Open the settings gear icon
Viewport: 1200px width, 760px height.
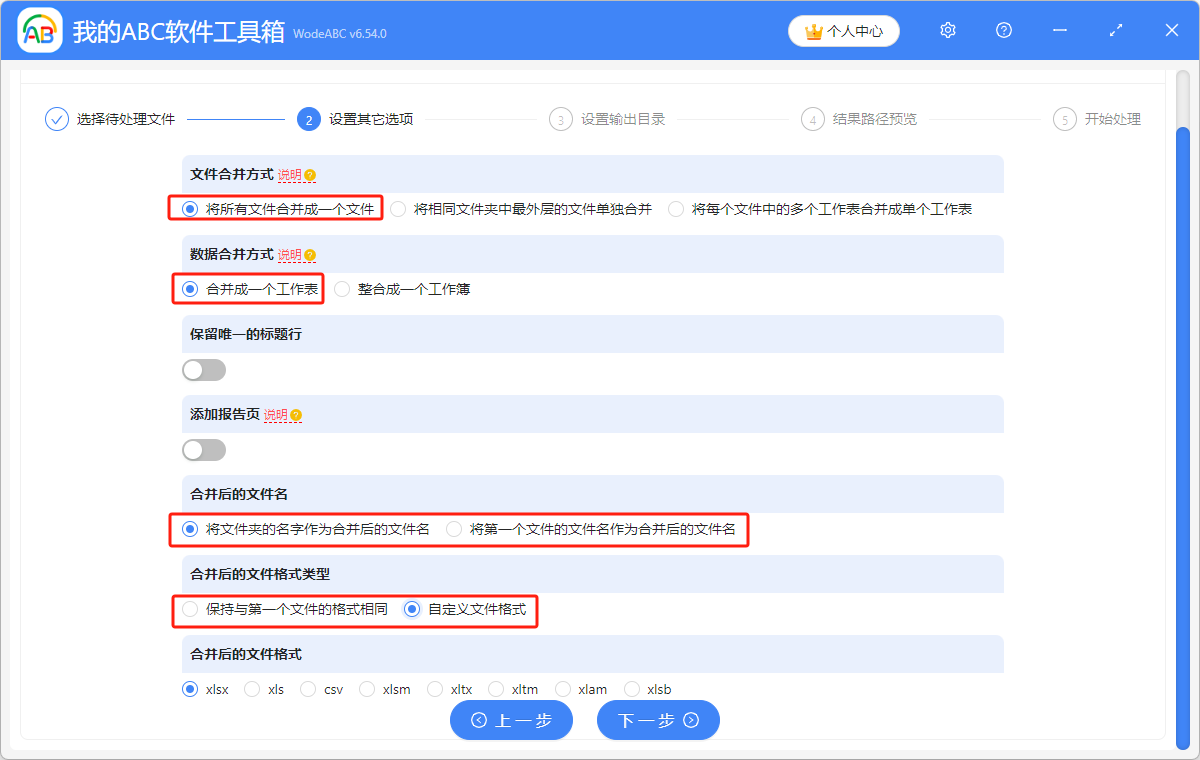point(947,30)
